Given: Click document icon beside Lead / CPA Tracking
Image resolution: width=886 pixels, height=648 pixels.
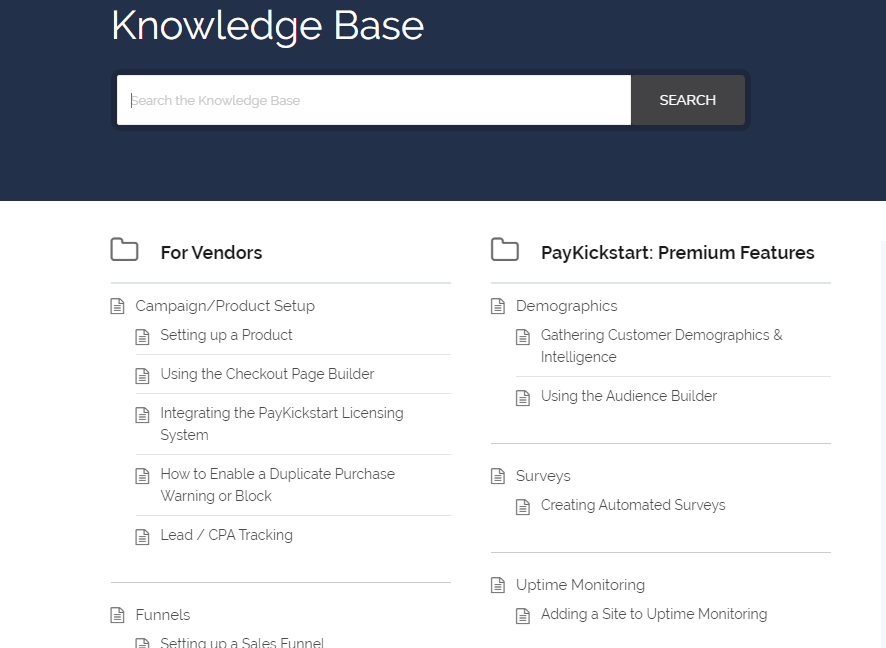Looking at the screenshot, I should (142, 537).
